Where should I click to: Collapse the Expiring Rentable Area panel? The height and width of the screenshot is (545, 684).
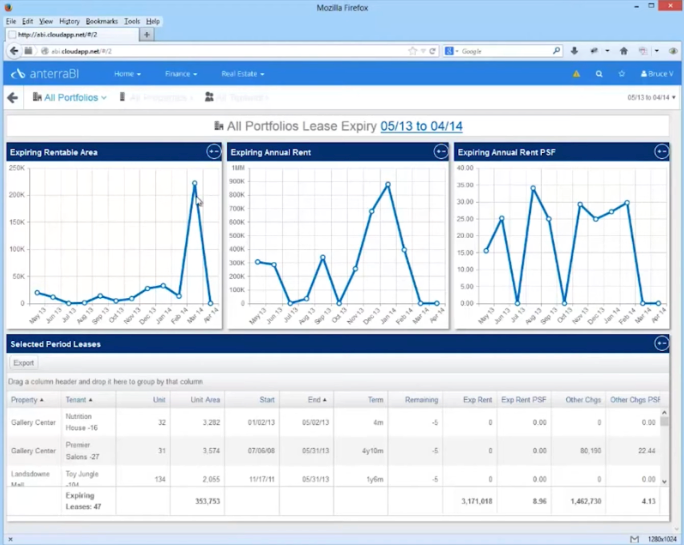coord(213,152)
